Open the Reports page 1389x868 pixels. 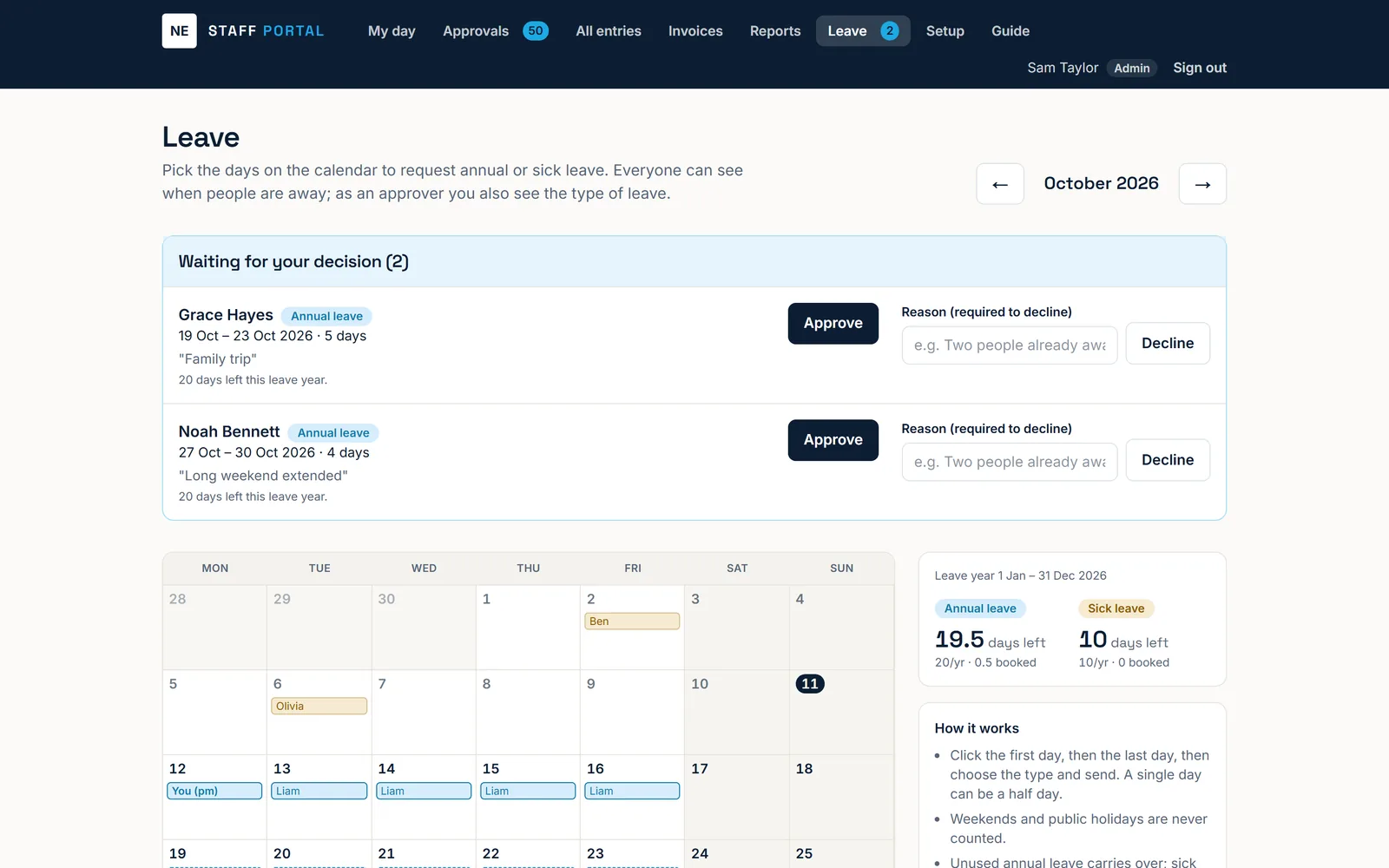pos(775,31)
